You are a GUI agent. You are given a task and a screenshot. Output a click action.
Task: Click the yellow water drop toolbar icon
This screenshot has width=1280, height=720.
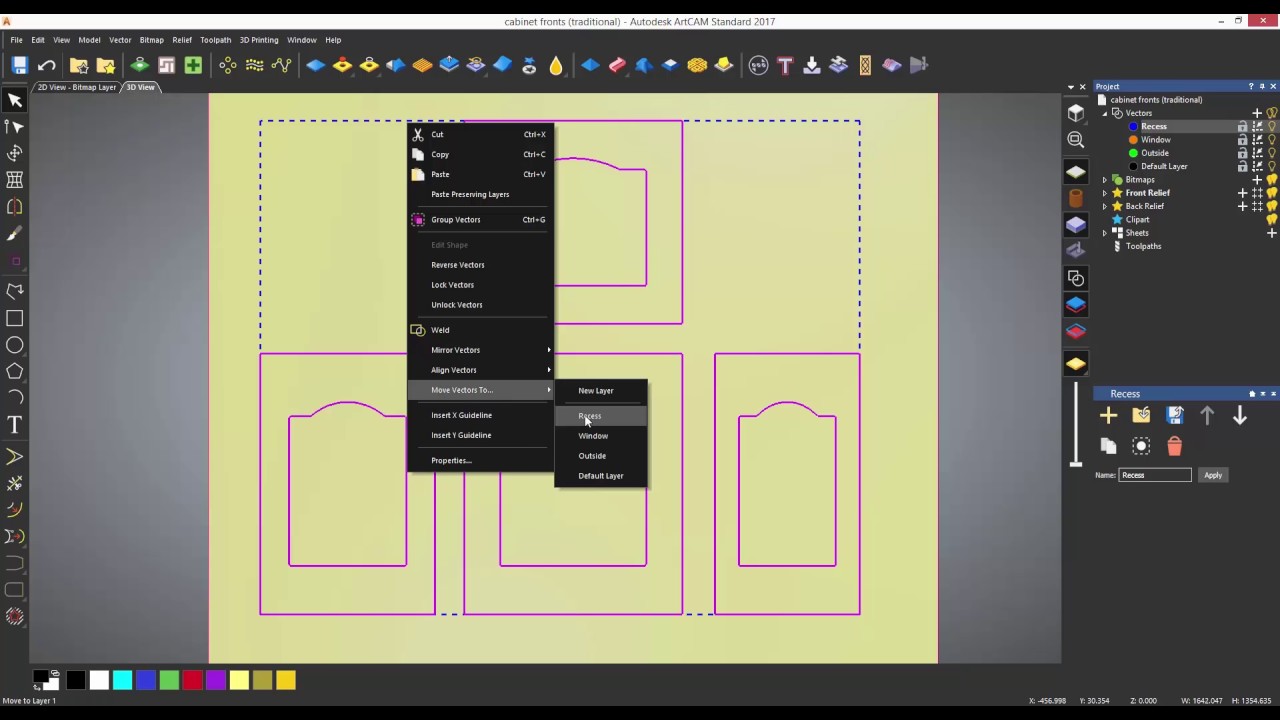(x=556, y=66)
